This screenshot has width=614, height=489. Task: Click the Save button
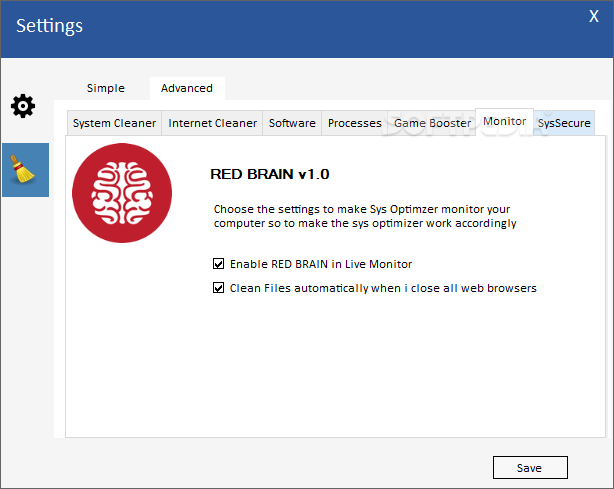pos(530,467)
